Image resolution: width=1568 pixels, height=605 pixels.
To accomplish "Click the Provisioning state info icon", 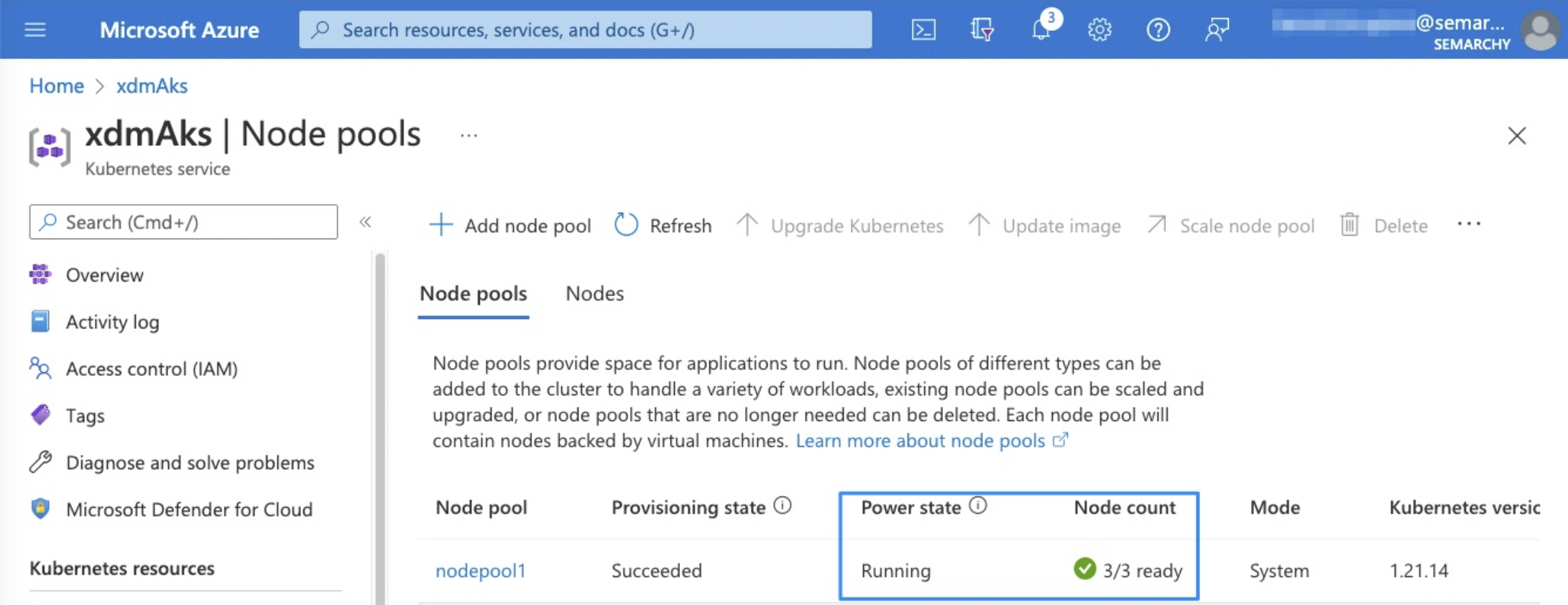I will (x=783, y=506).
